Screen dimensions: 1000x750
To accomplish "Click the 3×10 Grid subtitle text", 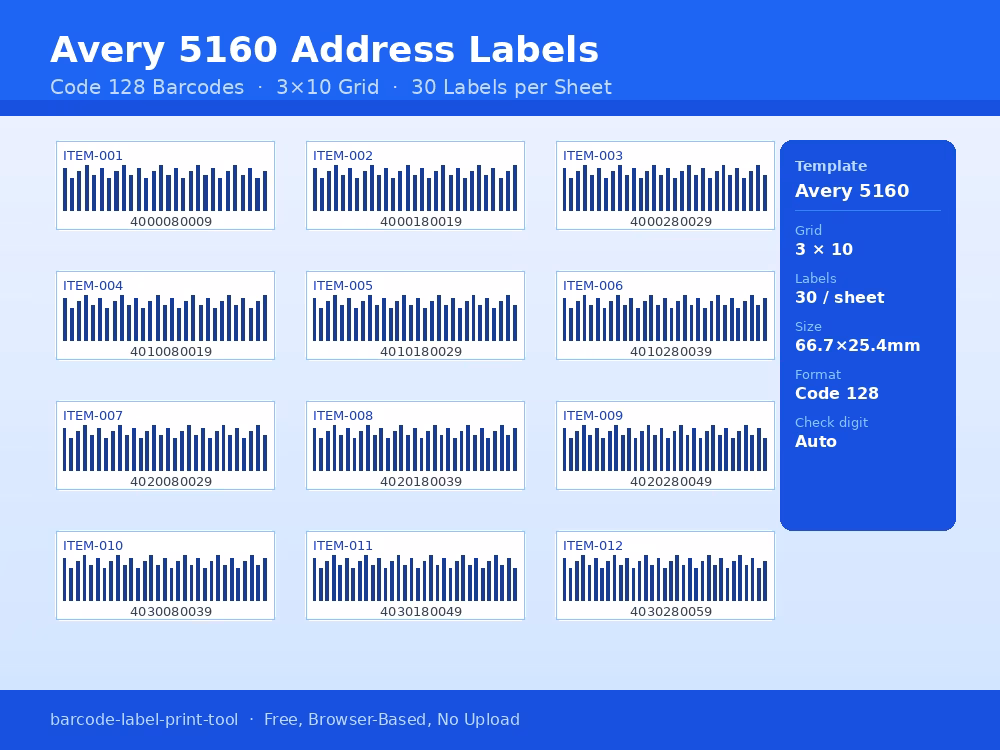I will point(328,87).
